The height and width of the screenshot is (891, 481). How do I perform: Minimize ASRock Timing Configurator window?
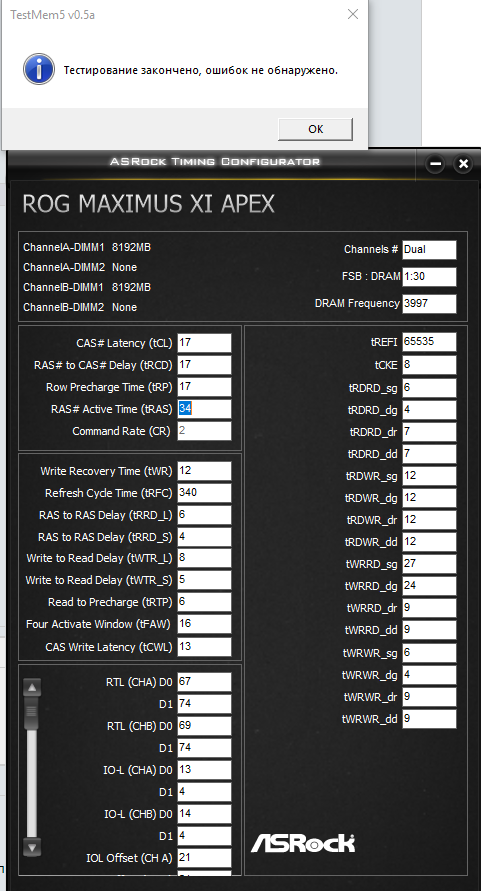tap(436, 164)
